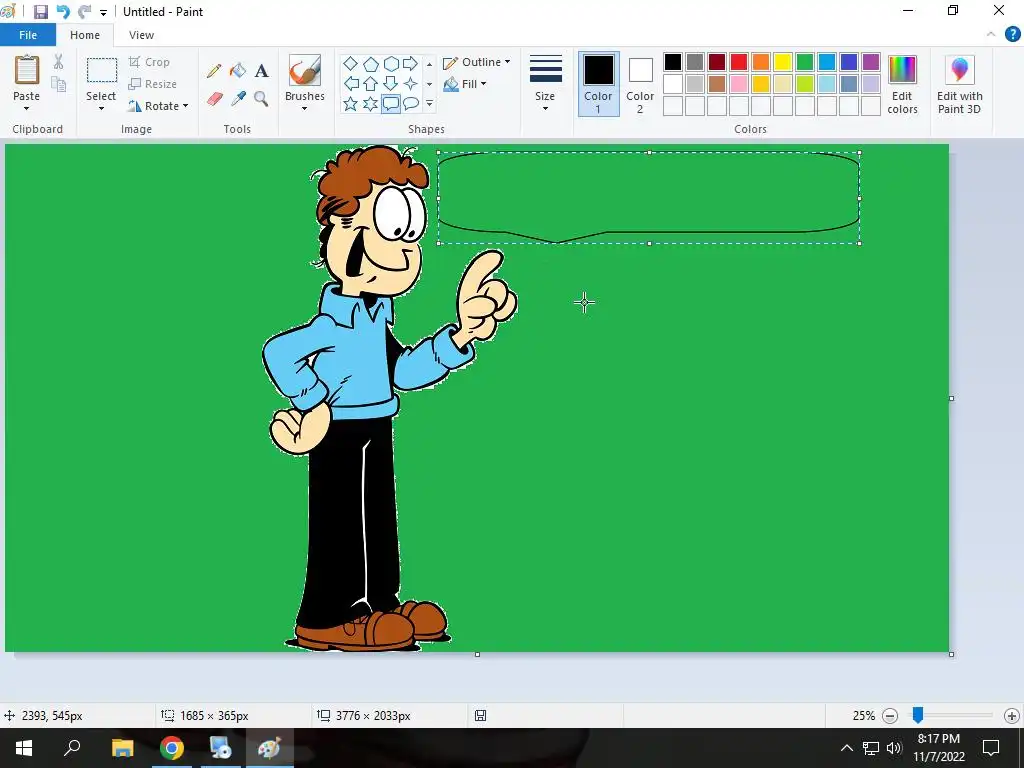This screenshot has height=768, width=1024.
Task: Open Chrome from the taskbar
Action: 172,748
